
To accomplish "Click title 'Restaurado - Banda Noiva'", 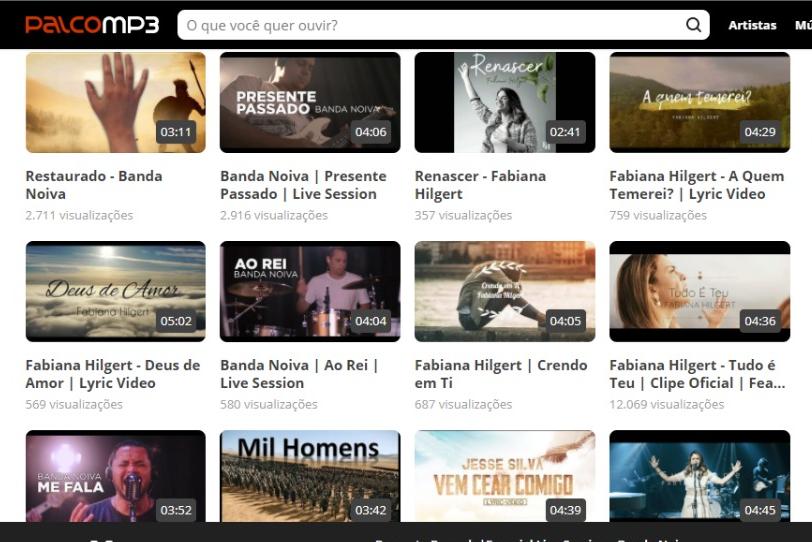I will 94,185.
